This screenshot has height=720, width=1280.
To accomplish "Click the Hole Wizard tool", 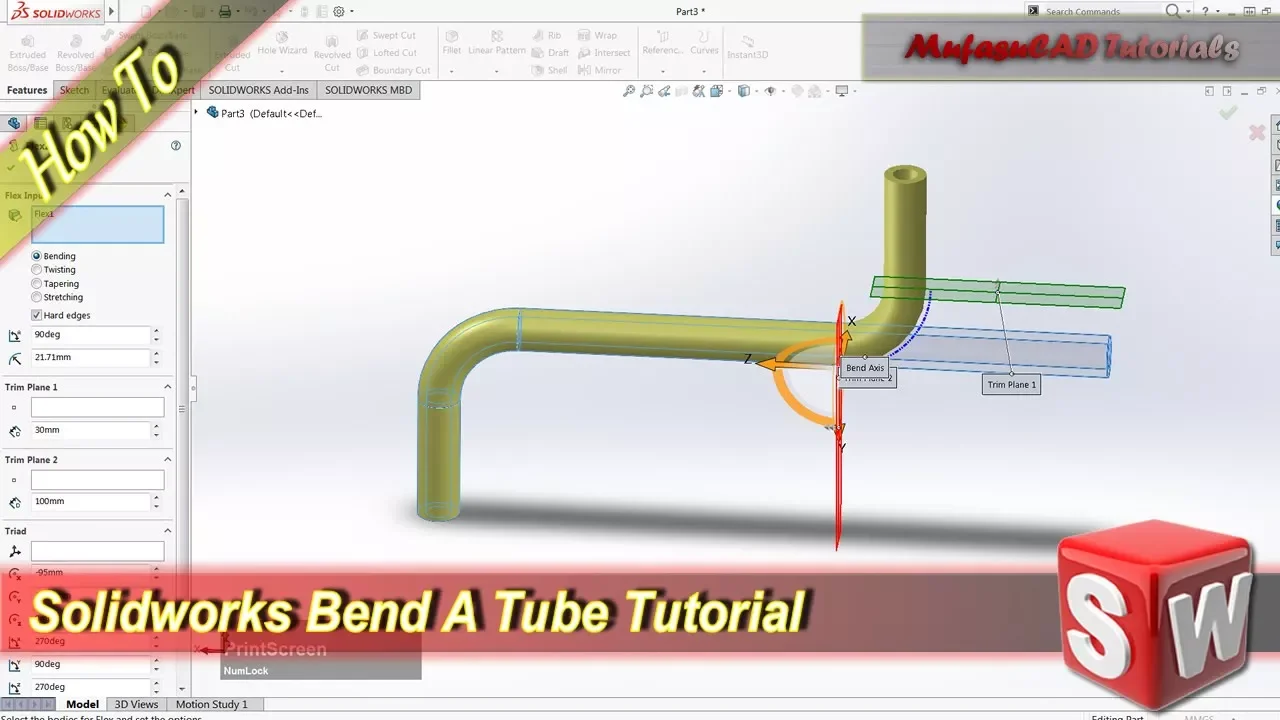I will tap(282, 45).
